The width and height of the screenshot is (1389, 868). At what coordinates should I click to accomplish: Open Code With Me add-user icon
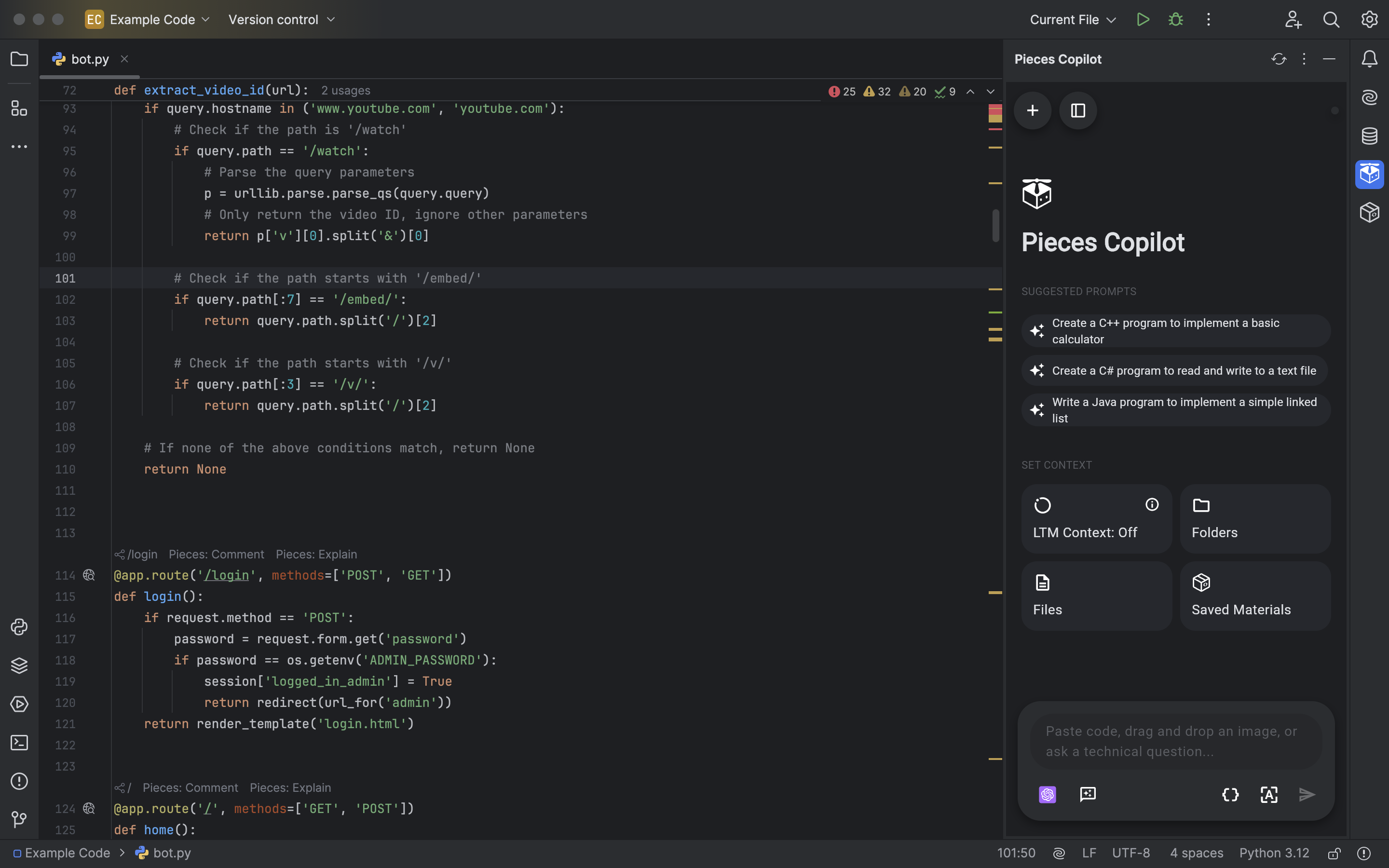[x=1293, y=19]
